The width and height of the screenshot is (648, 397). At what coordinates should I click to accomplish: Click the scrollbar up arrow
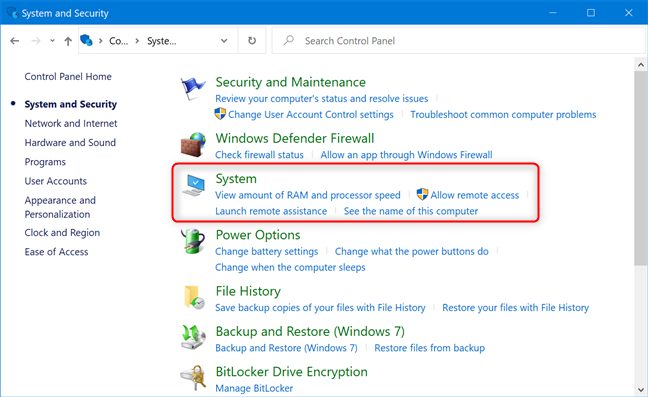641,65
